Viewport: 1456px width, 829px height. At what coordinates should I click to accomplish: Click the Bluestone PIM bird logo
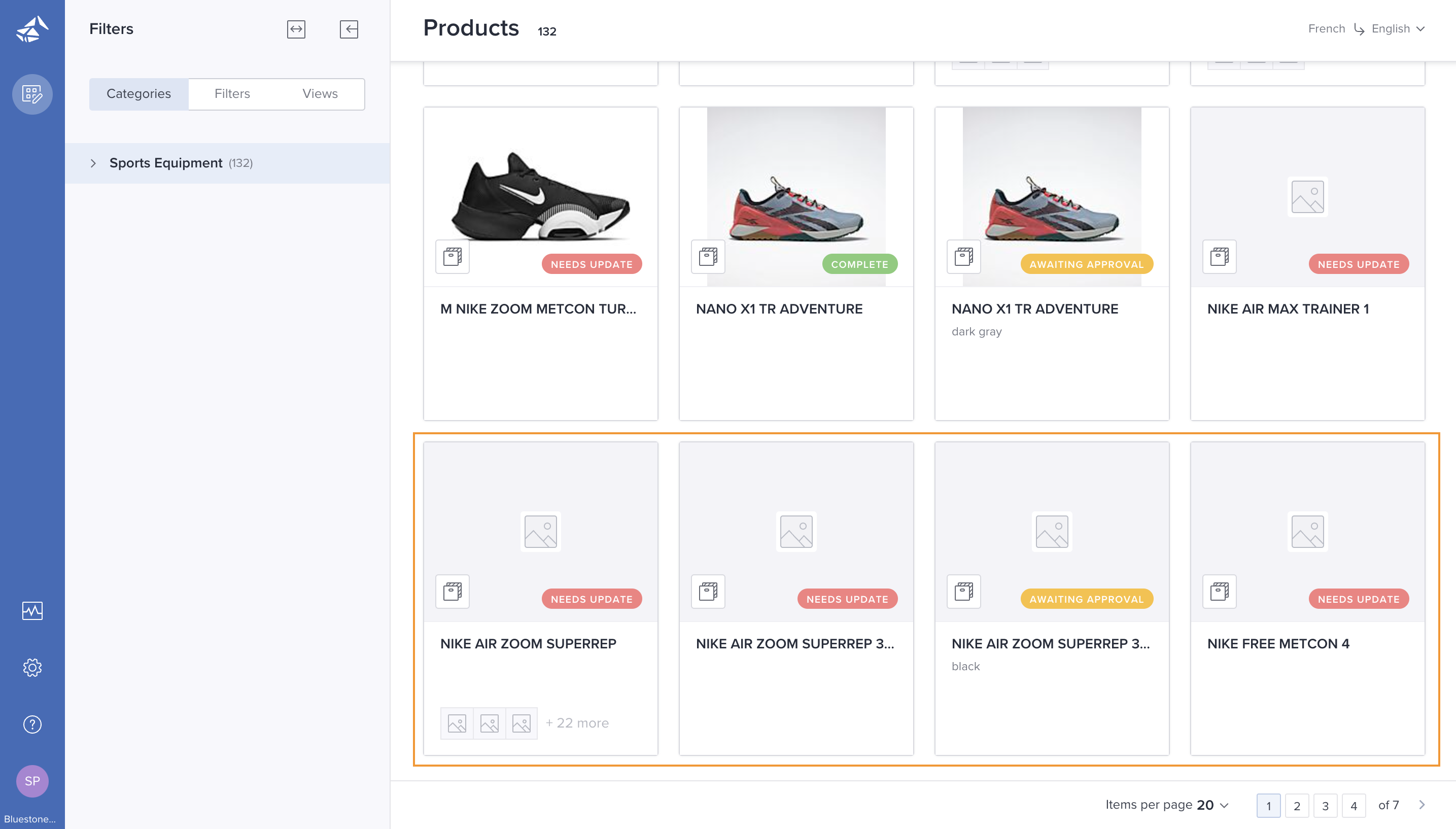(32, 29)
